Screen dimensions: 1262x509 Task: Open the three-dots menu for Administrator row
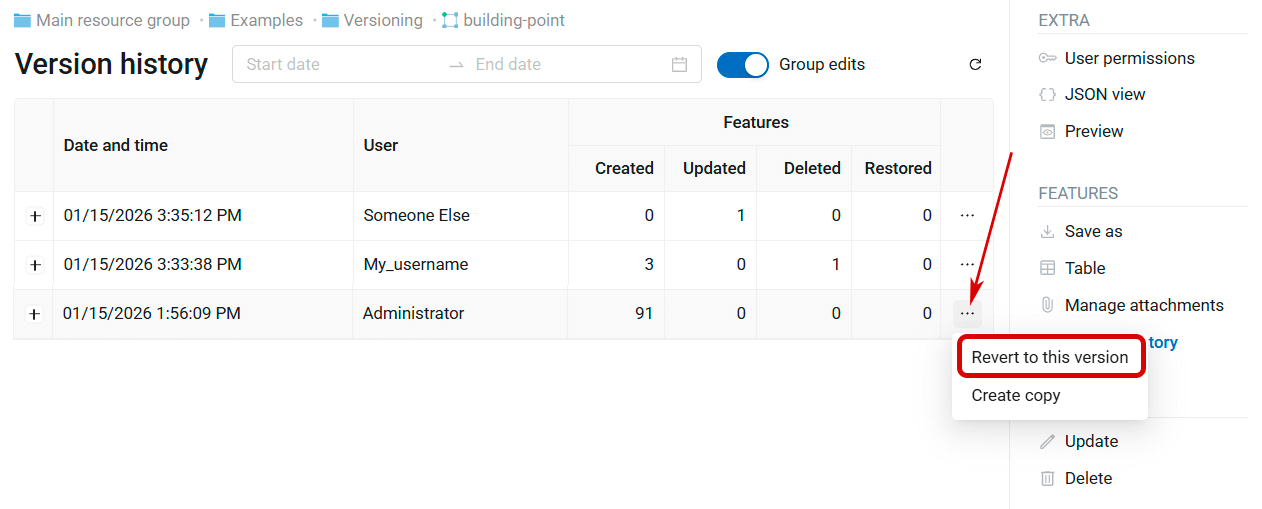pyautogui.click(x=967, y=314)
